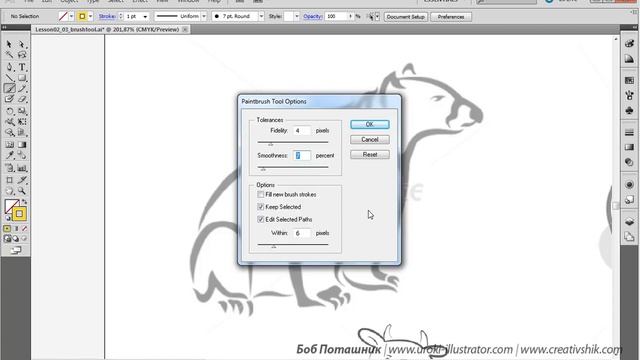This screenshot has height=360, width=640.
Task: Click the stroke weight stepper arrows
Action: tap(121, 16)
